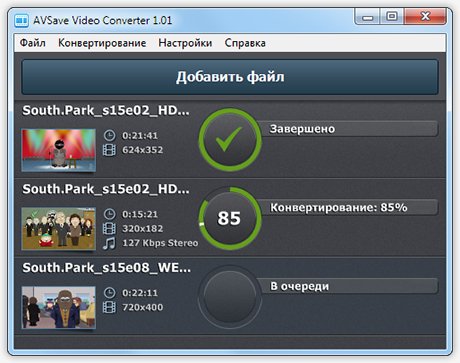460x363 pixels.
Task: Click the resolution text 320x182
Action: pyautogui.click(x=143, y=229)
